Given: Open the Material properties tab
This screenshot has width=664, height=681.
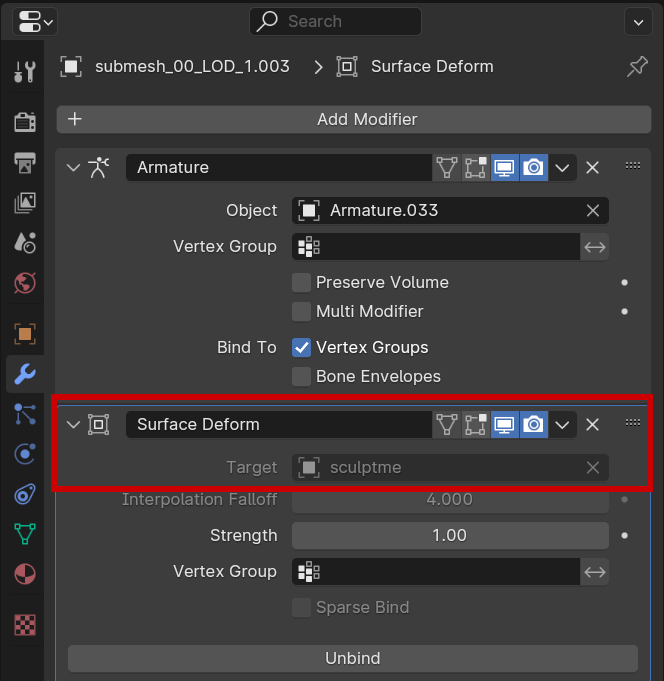Looking at the screenshot, I should click(25, 575).
